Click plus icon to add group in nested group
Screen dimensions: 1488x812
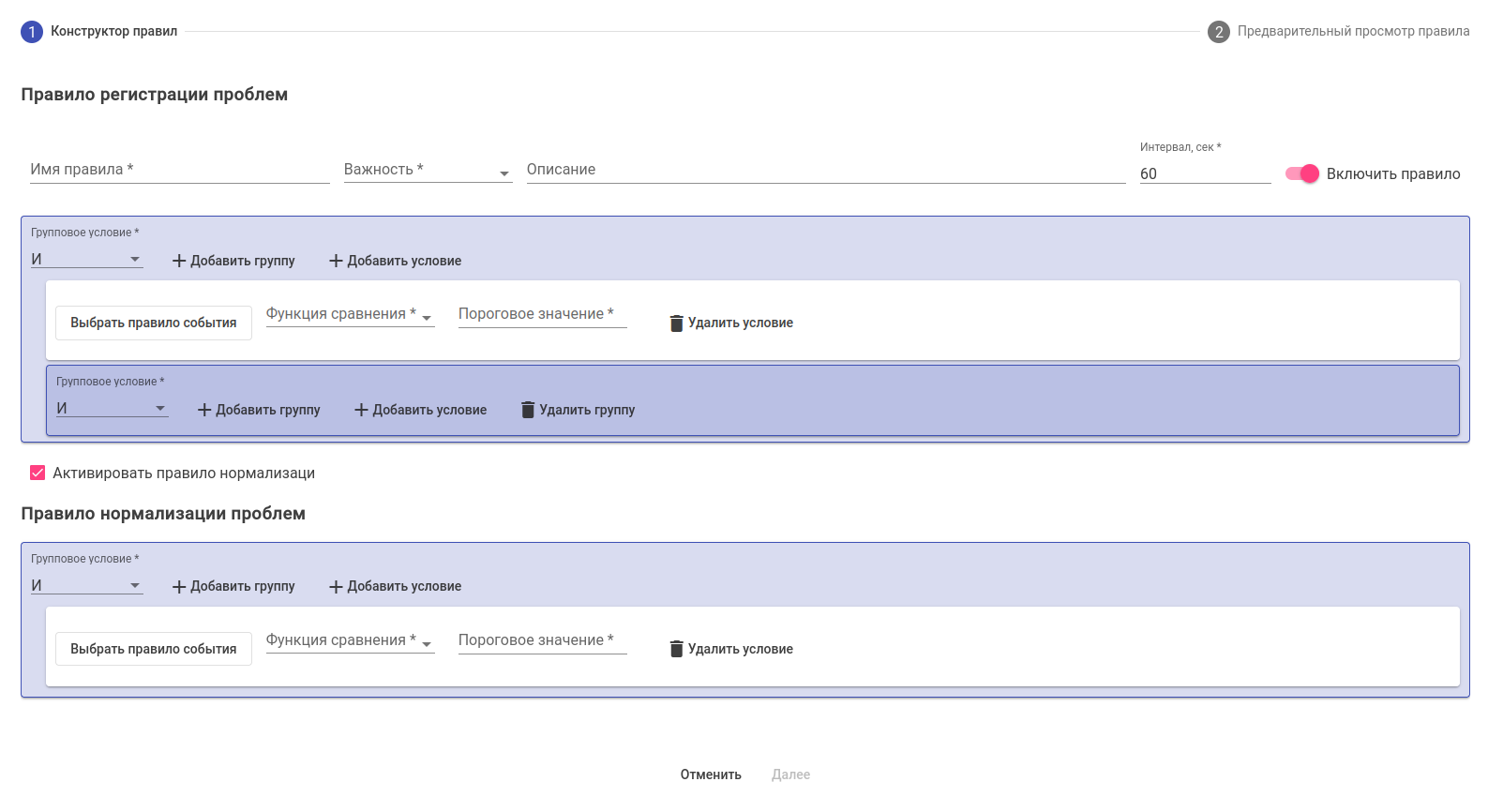click(204, 410)
